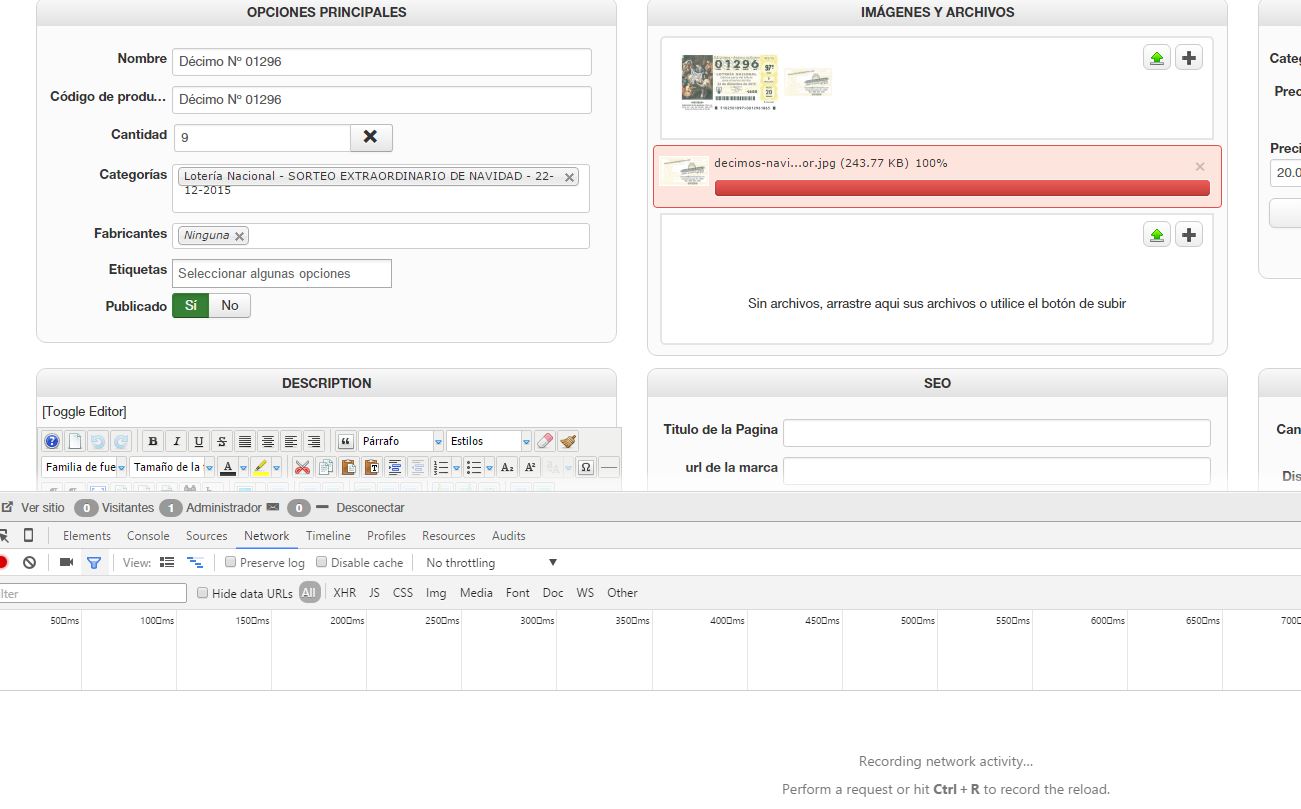Expand the bullet list style arrow

[489, 467]
